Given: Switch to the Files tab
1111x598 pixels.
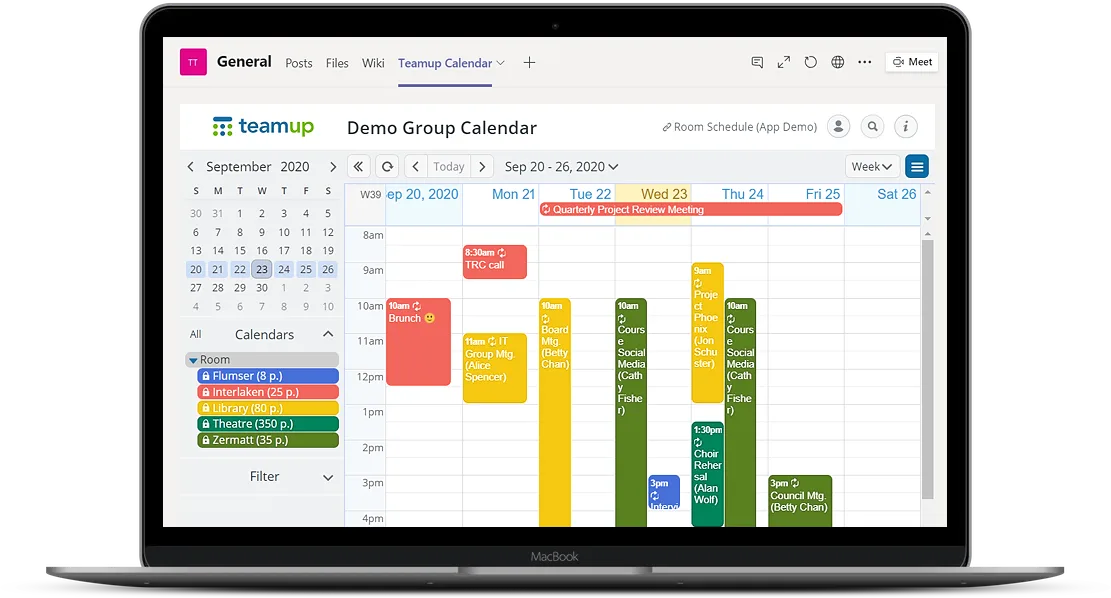Looking at the screenshot, I should (337, 63).
